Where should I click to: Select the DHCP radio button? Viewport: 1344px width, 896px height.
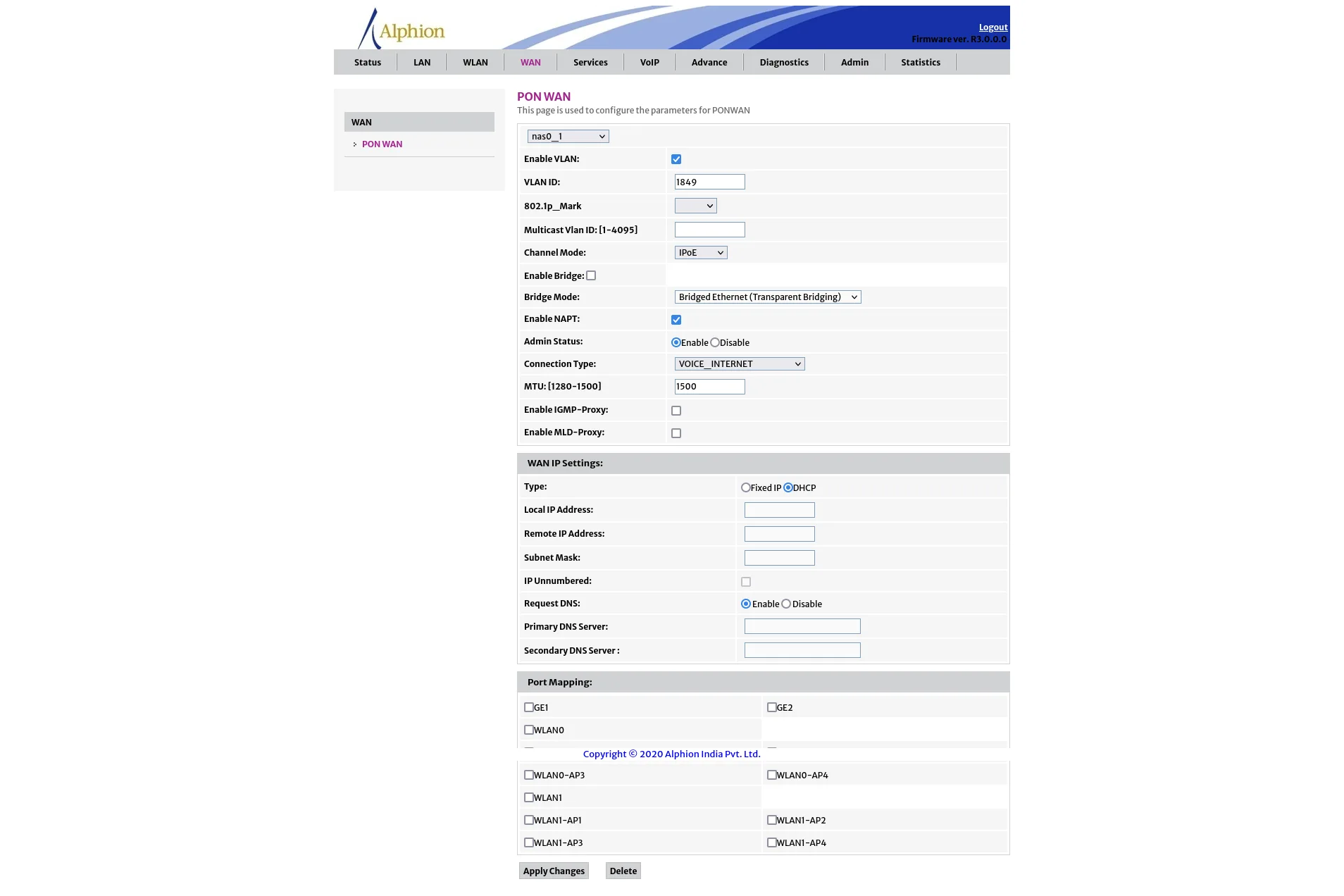click(x=788, y=487)
